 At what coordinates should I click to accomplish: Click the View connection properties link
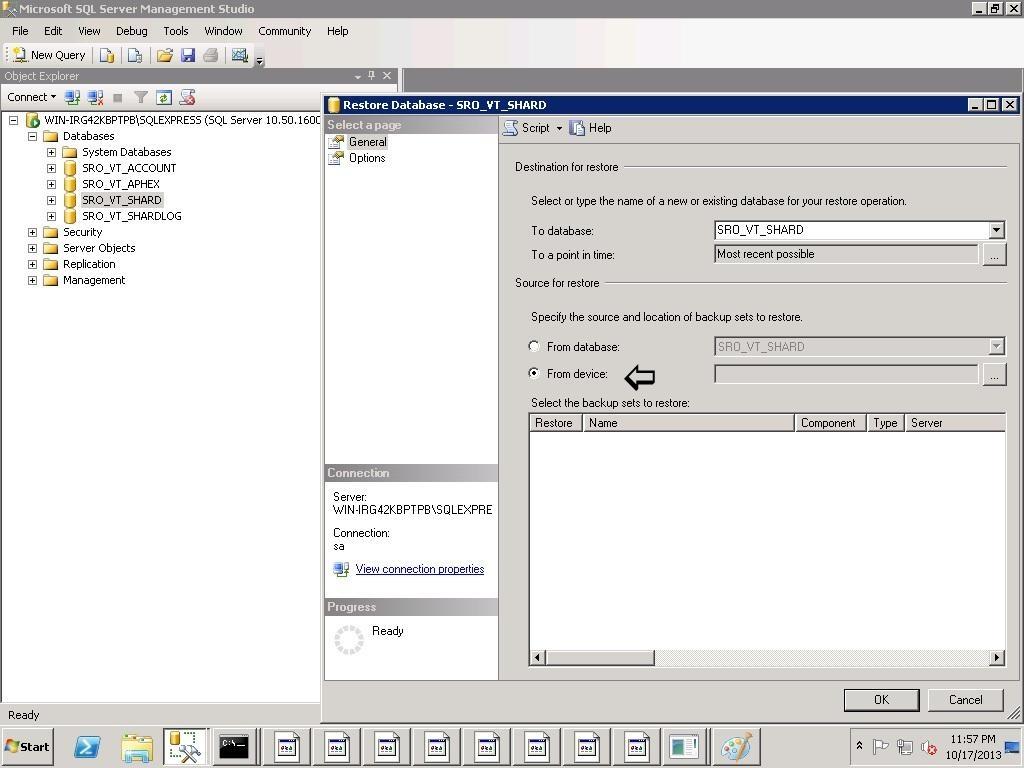(x=420, y=569)
